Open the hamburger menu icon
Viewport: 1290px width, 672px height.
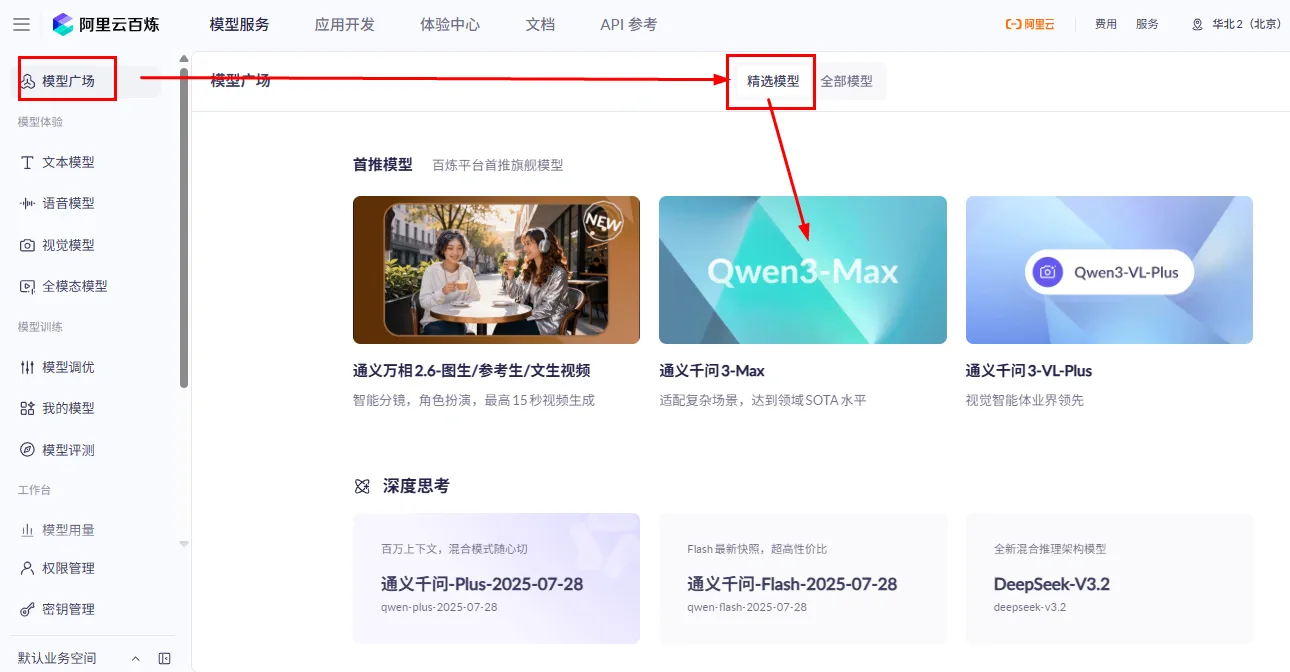(x=22, y=24)
